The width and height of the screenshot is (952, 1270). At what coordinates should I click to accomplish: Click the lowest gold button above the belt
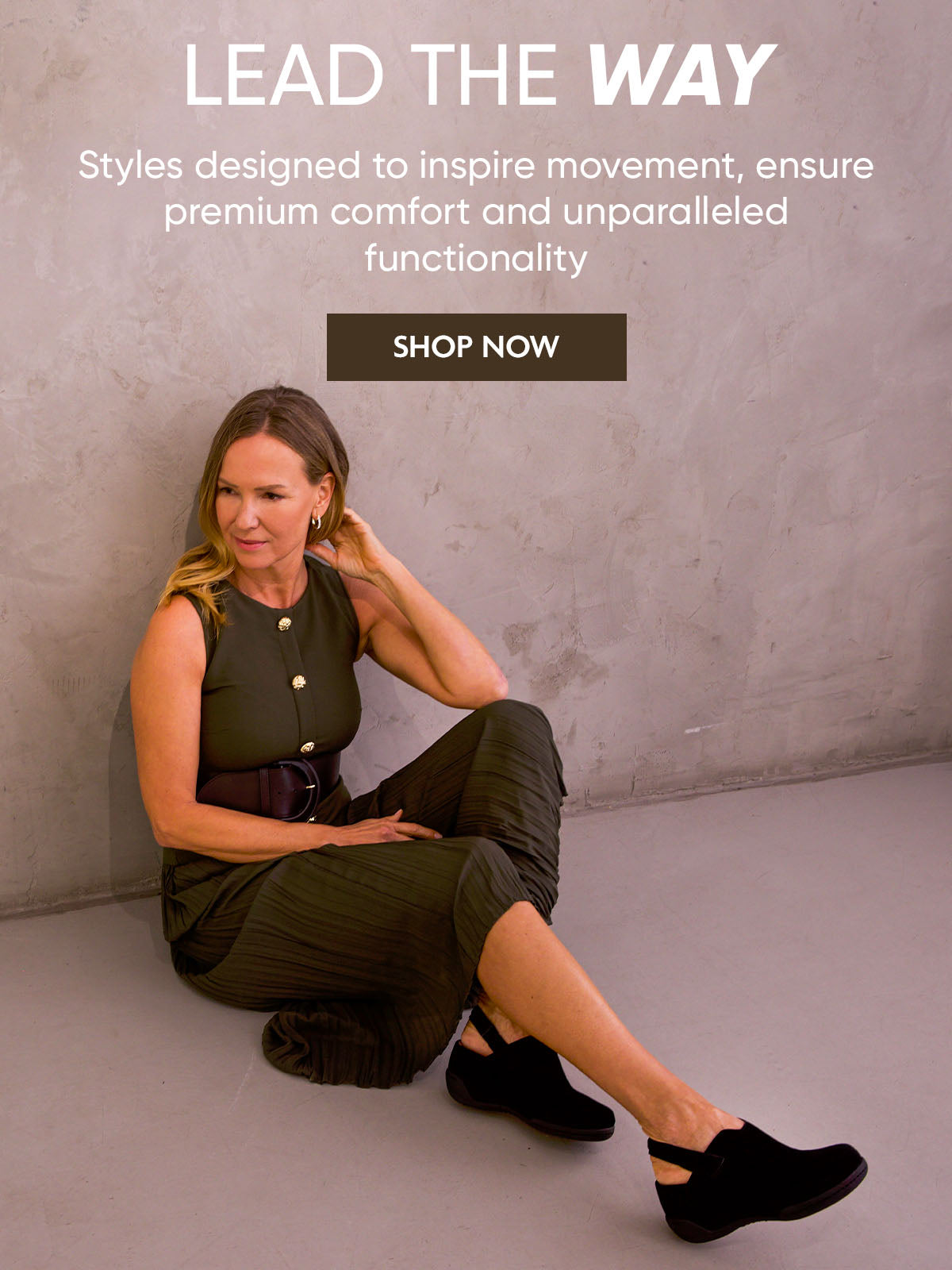(x=307, y=747)
